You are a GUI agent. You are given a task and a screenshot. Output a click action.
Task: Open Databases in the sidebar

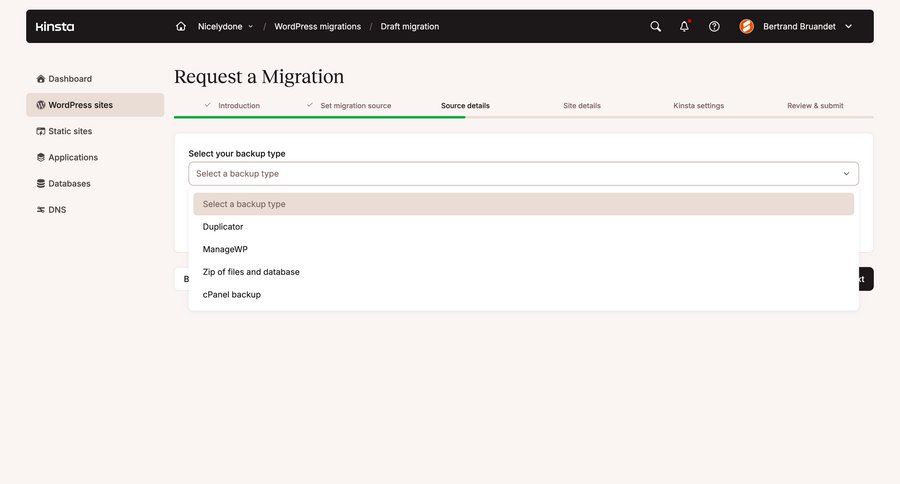[x=69, y=184]
